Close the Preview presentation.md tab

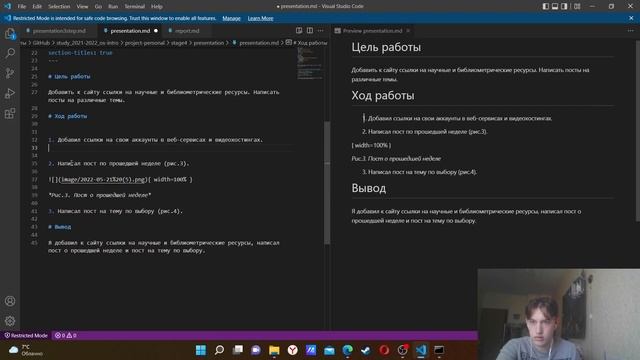coord(408,31)
